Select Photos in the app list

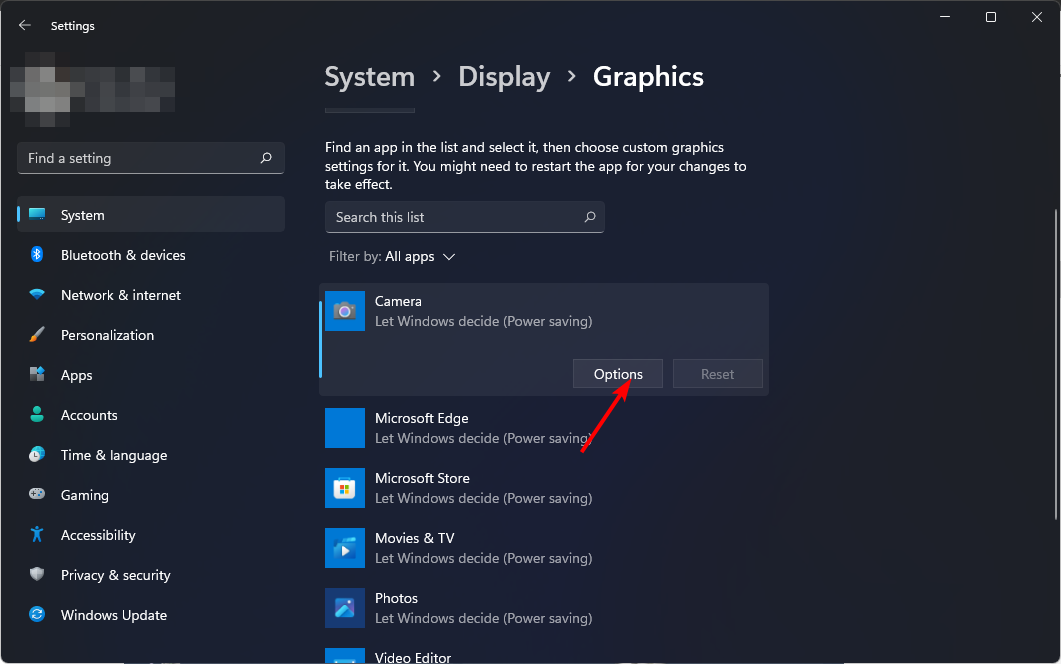[544, 608]
